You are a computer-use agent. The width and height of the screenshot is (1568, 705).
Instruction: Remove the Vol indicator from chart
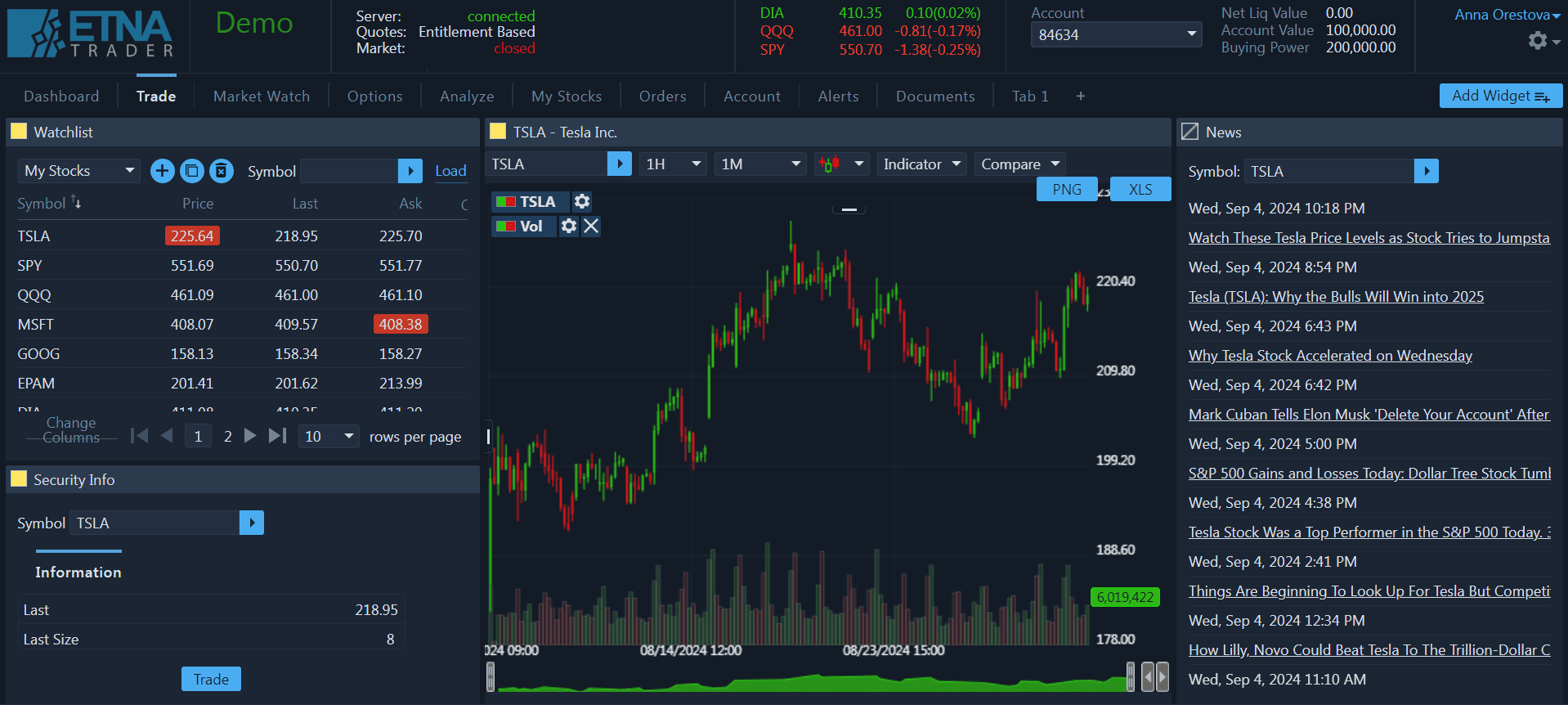[x=591, y=226]
